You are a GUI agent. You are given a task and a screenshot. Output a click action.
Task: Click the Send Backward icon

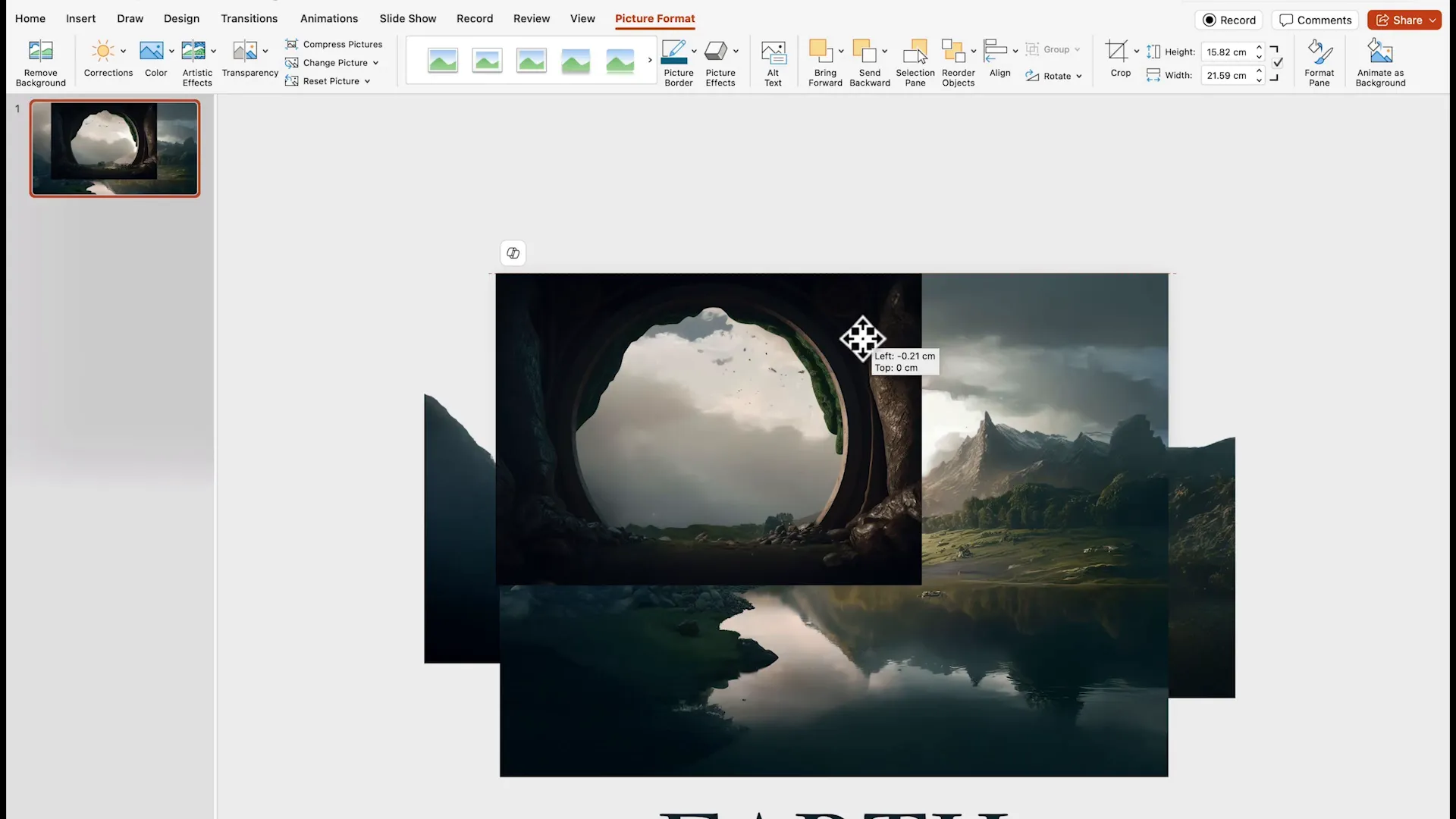pos(865,51)
